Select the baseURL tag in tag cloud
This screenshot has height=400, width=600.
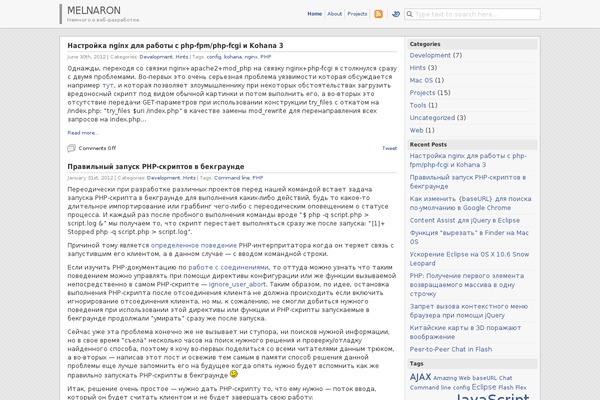pyautogui.click(x=484, y=378)
